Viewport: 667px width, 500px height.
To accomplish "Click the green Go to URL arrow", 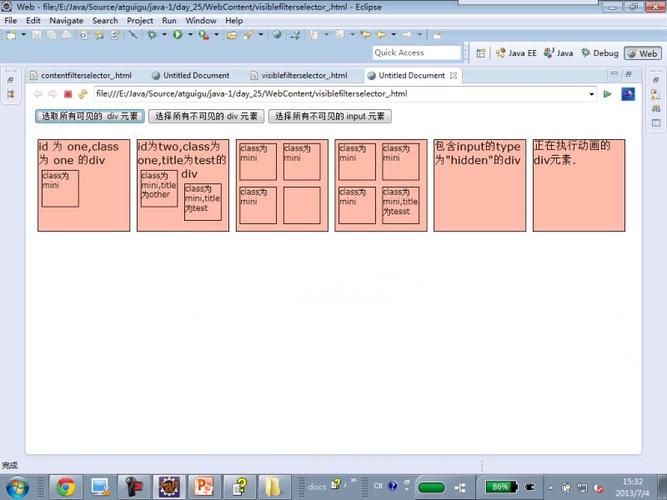I will coord(607,94).
